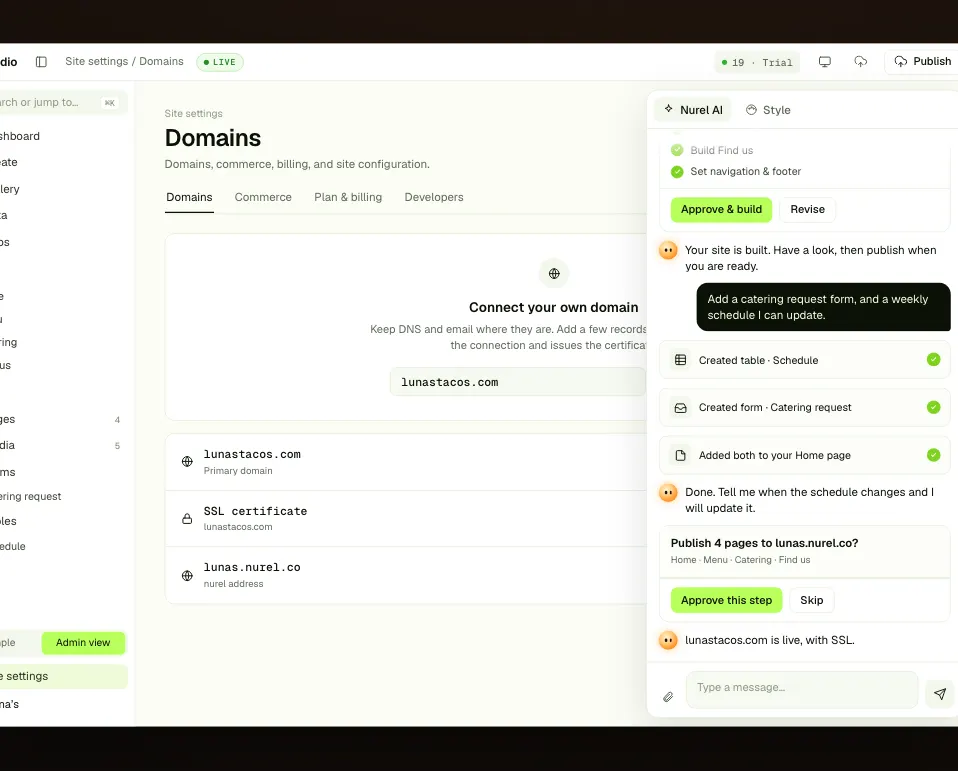Toggle Admin view mode
This screenshot has height=771, width=958.
[x=83, y=643]
